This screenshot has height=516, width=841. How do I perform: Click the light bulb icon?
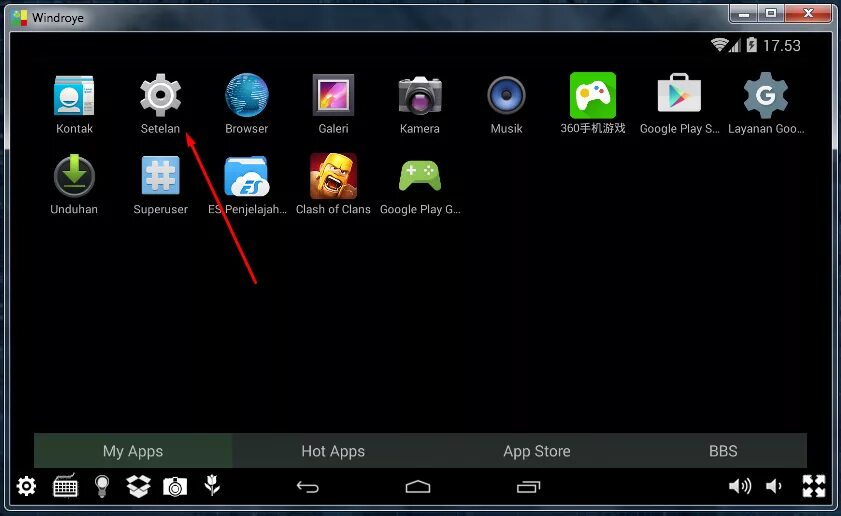tap(101, 486)
